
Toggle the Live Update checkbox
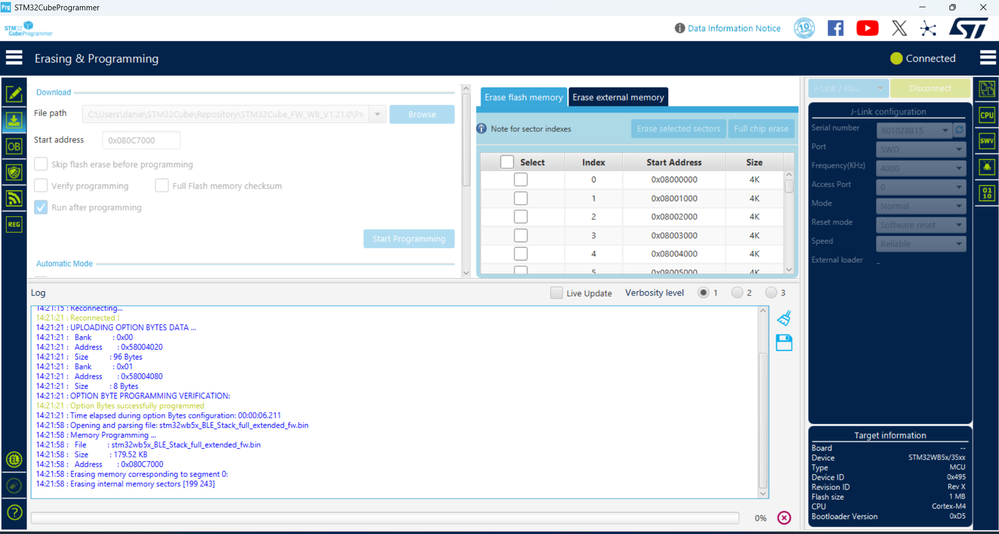pyautogui.click(x=557, y=293)
